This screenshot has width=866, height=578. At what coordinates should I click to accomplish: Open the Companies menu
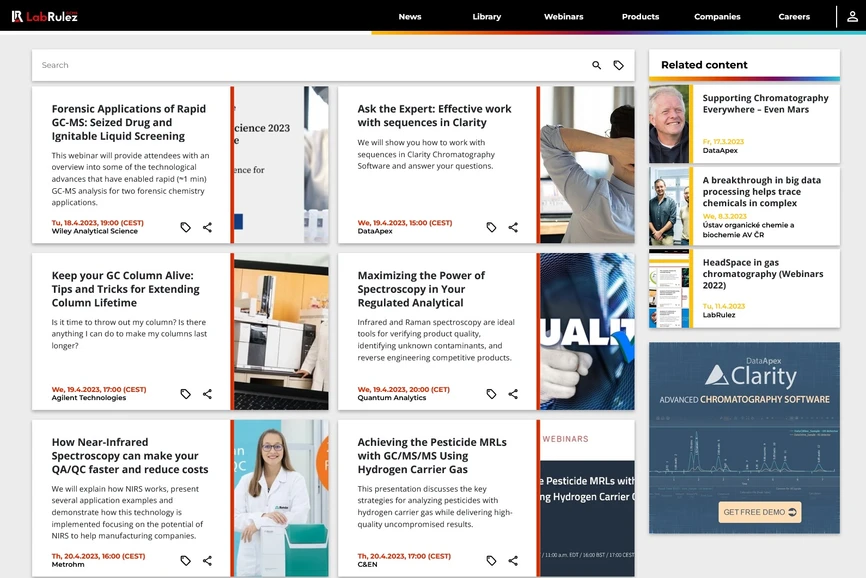point(717,17)
